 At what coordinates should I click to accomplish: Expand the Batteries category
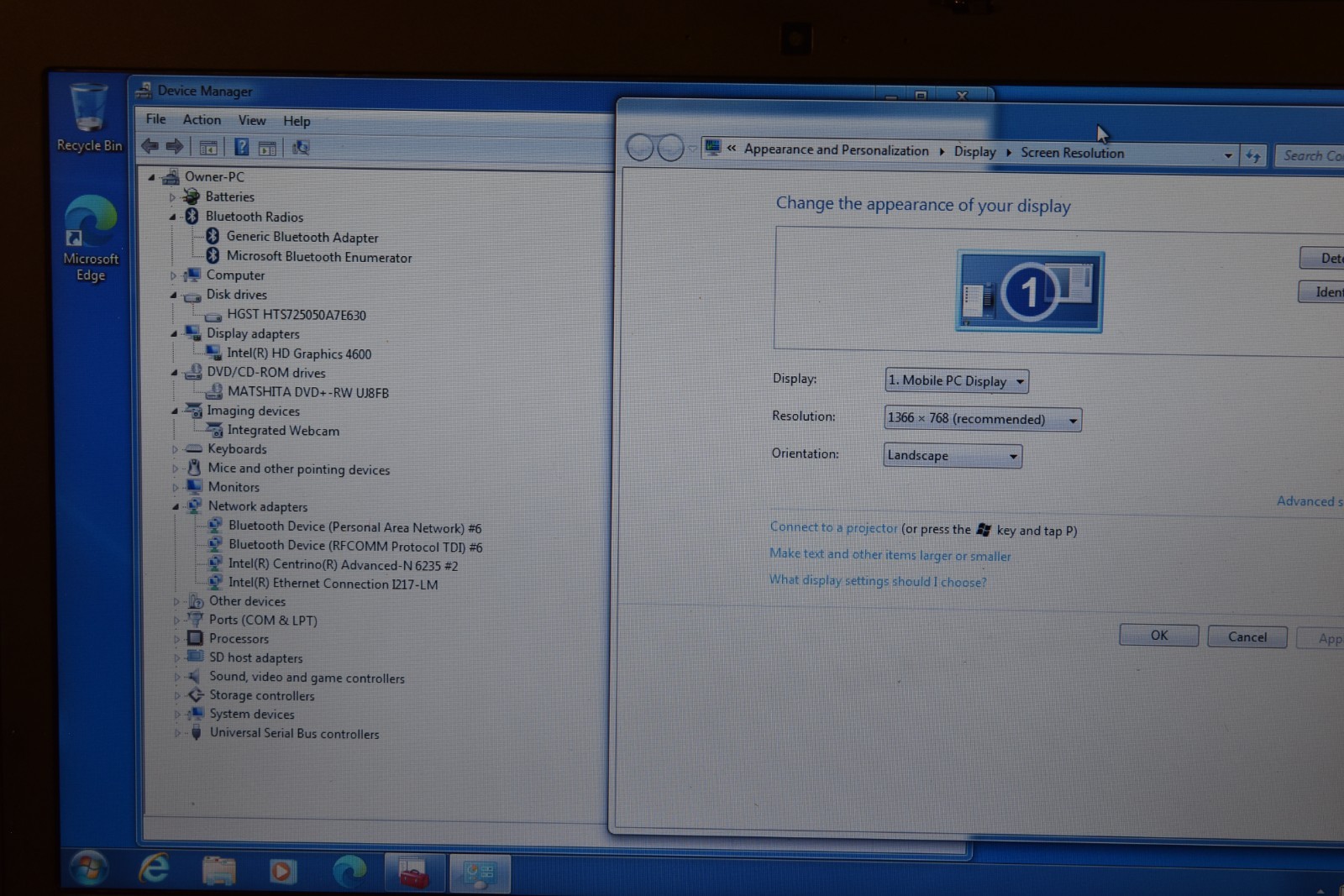[x=173, y=197]
